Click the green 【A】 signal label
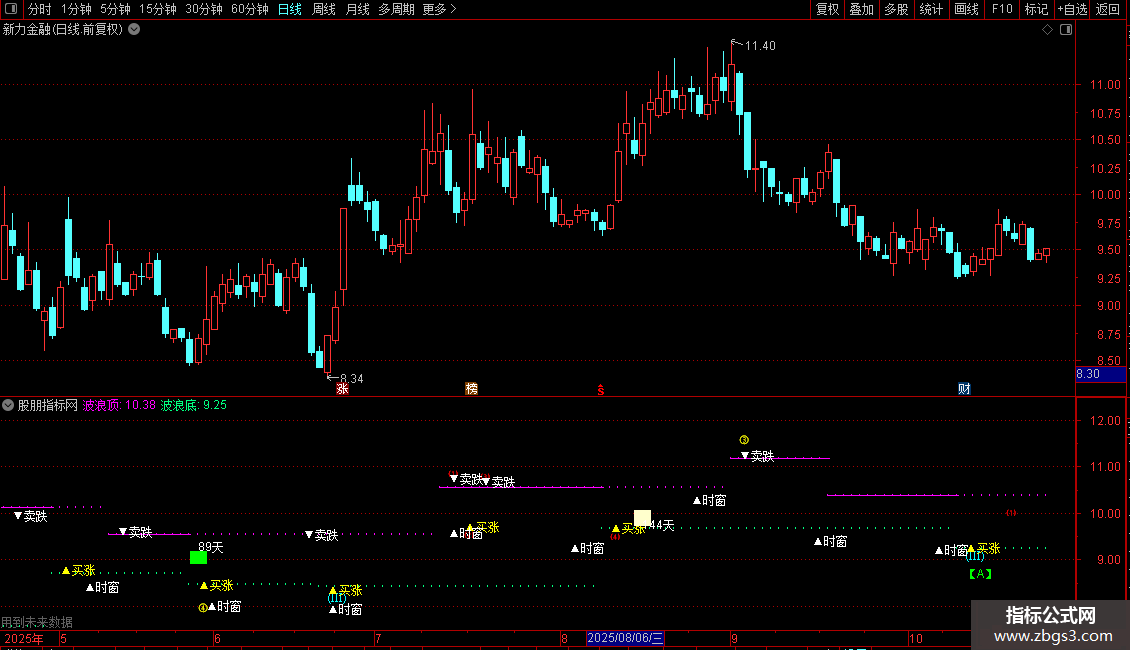The height and width of the screenshot is (650, 1130). (980, 574)
